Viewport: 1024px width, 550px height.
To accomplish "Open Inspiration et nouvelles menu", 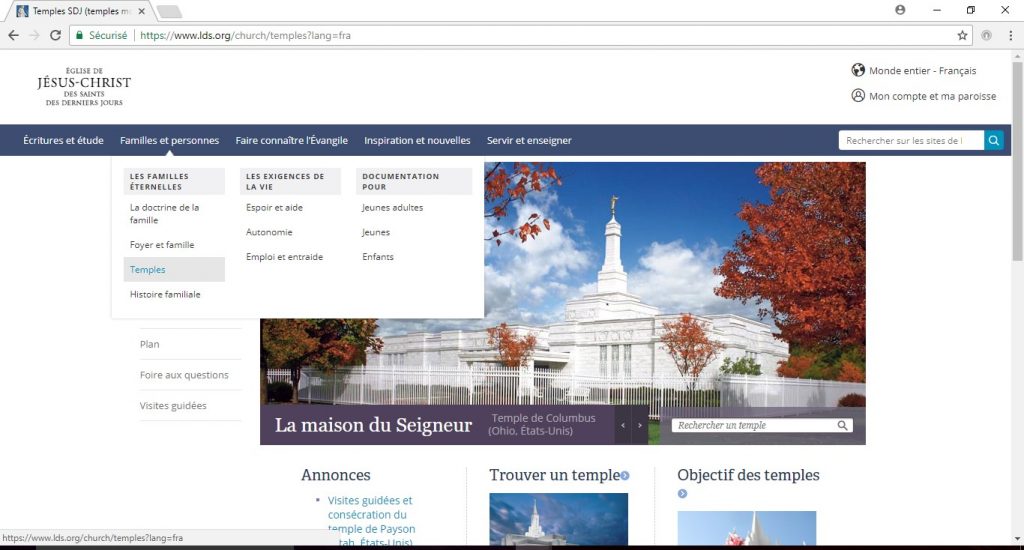I will coord(417,140).
